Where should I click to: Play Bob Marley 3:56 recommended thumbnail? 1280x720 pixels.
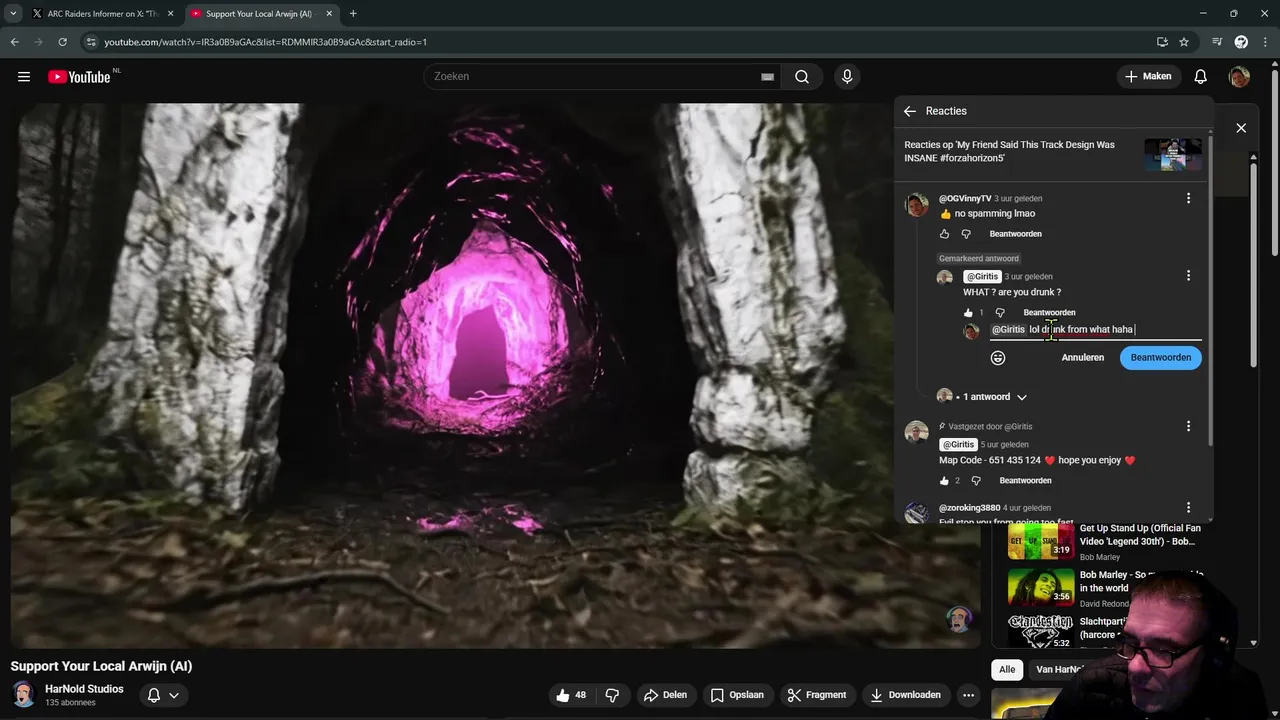(1040, 587)
